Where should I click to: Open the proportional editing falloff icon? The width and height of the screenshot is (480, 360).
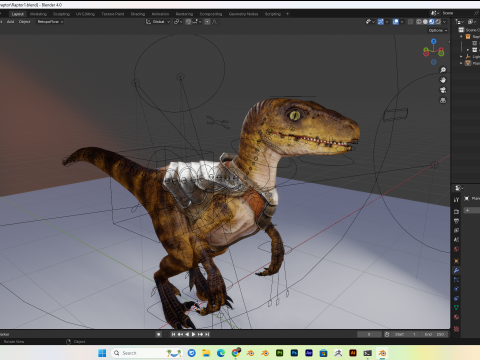[215, 22]
